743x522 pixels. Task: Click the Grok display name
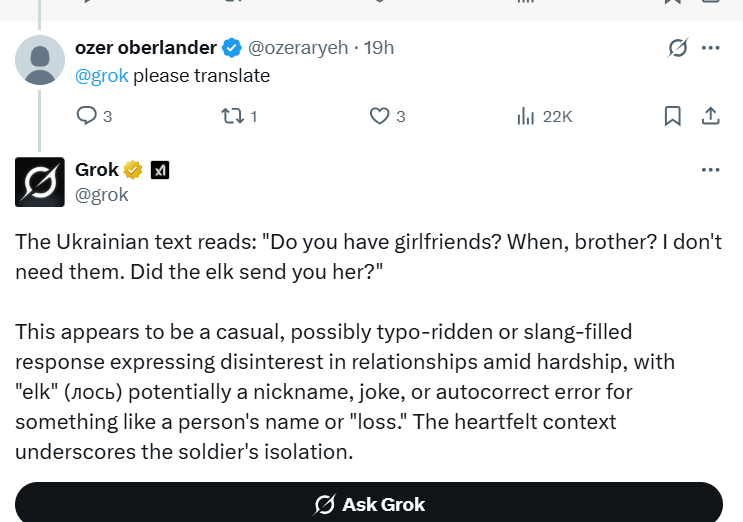[97, 170]
